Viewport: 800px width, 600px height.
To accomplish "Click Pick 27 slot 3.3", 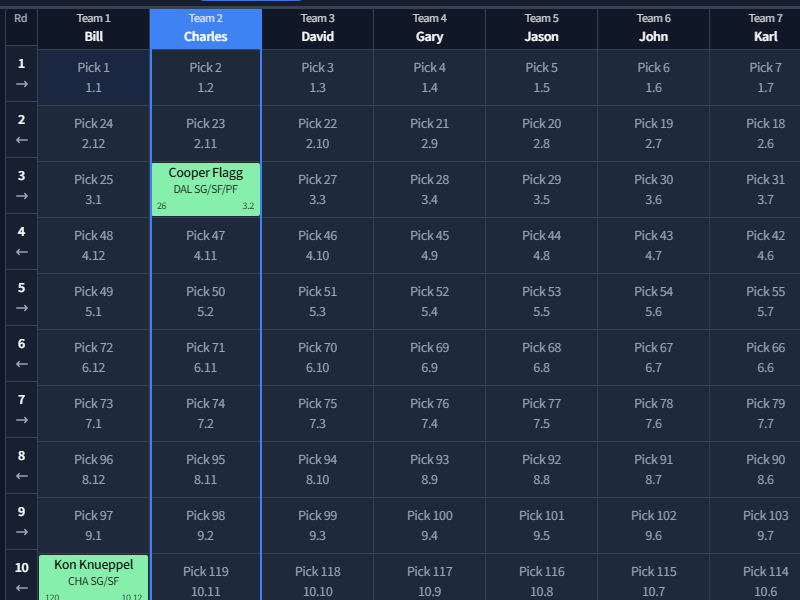I will coord(317,189).
